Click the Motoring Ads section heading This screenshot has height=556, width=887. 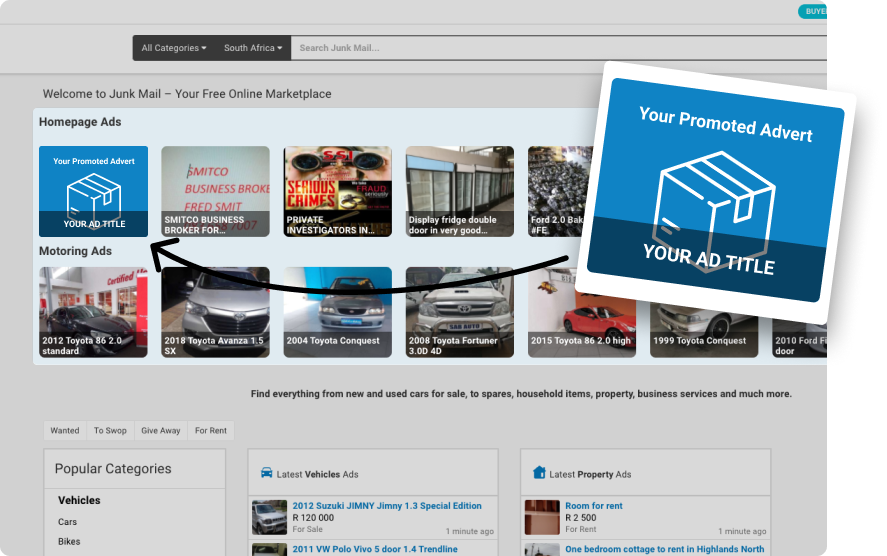[x=75, y=251]
